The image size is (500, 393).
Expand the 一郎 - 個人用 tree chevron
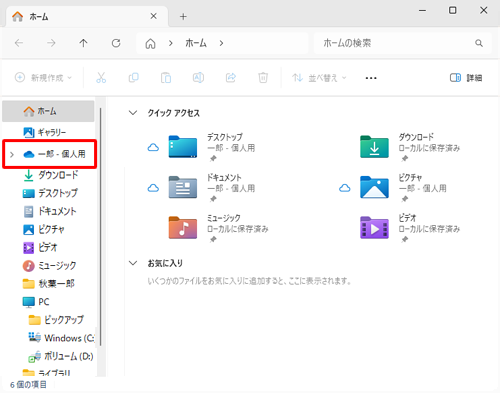point(12,154)
